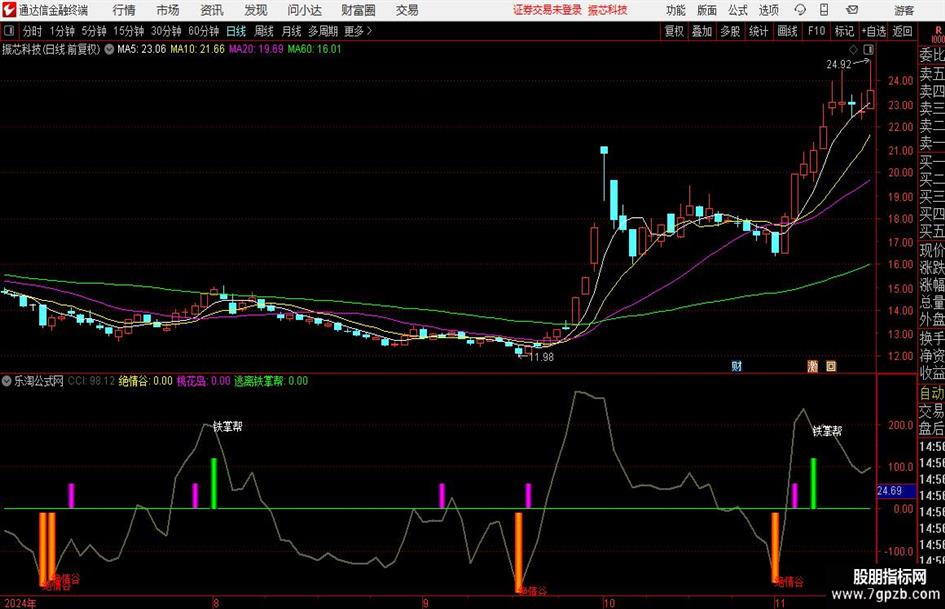Image resolution: width=945 pixels, height=609 pixels.
Task: Open indicator settings circle beside 乐淘公式网
Action: 7,381
